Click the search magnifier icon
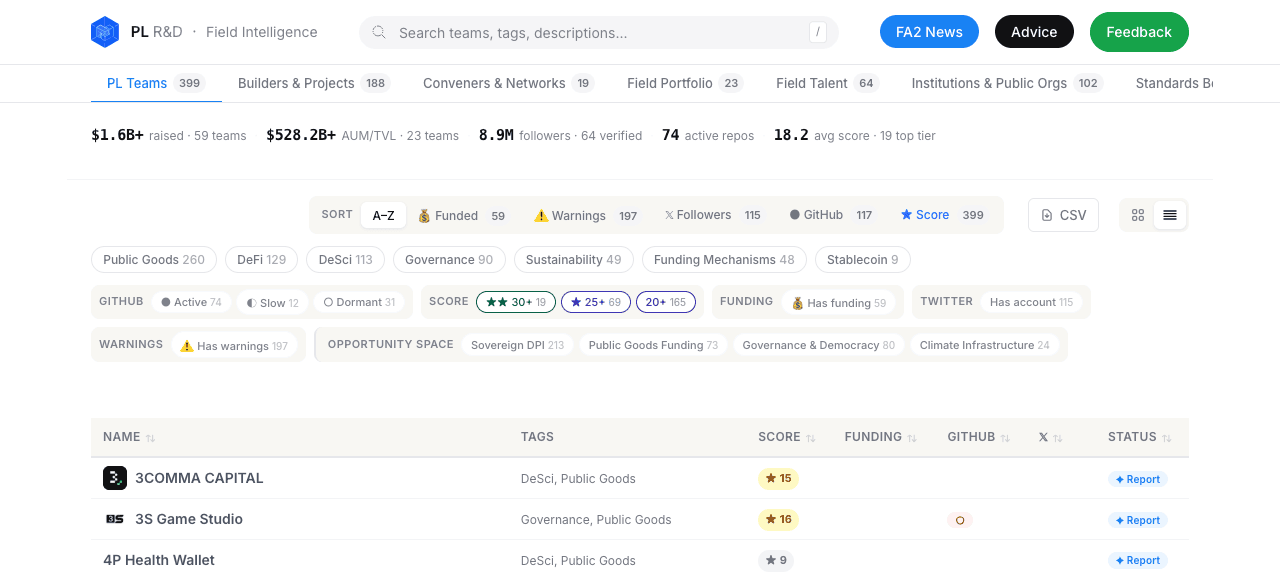 pos(379,32)
